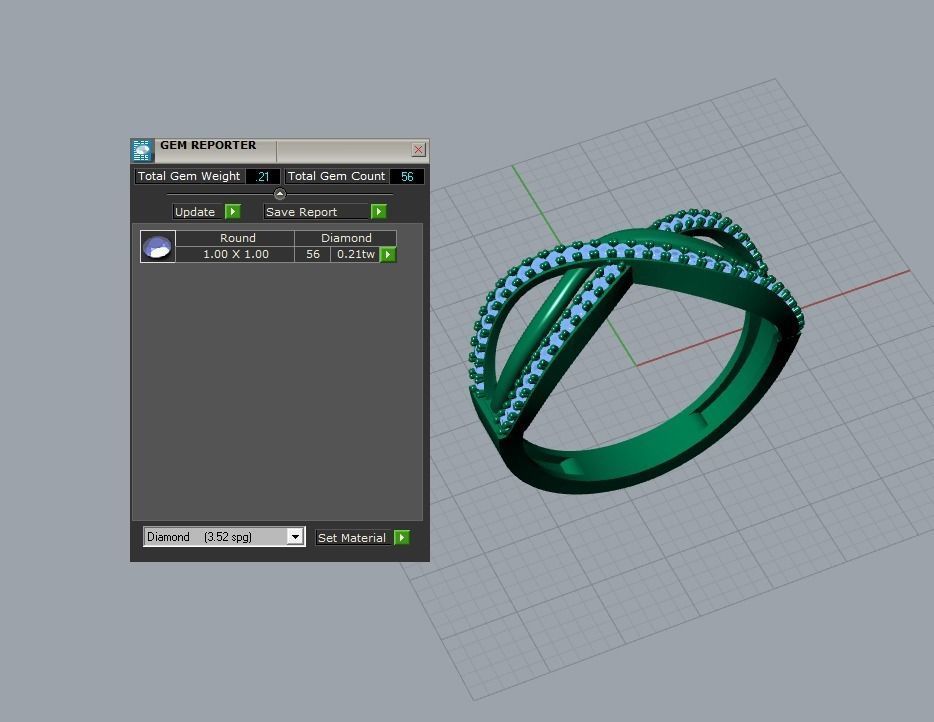
Task: Click the 1.00 X 1.00 size cell
Action: (x=235, y=254)
